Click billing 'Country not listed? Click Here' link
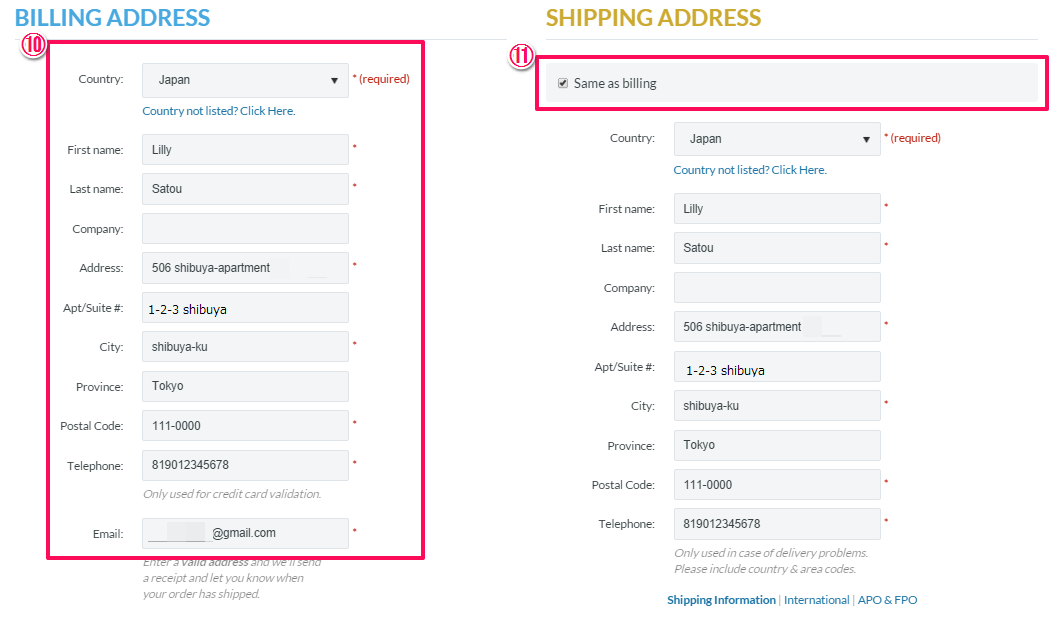 (x=219, y=111)
